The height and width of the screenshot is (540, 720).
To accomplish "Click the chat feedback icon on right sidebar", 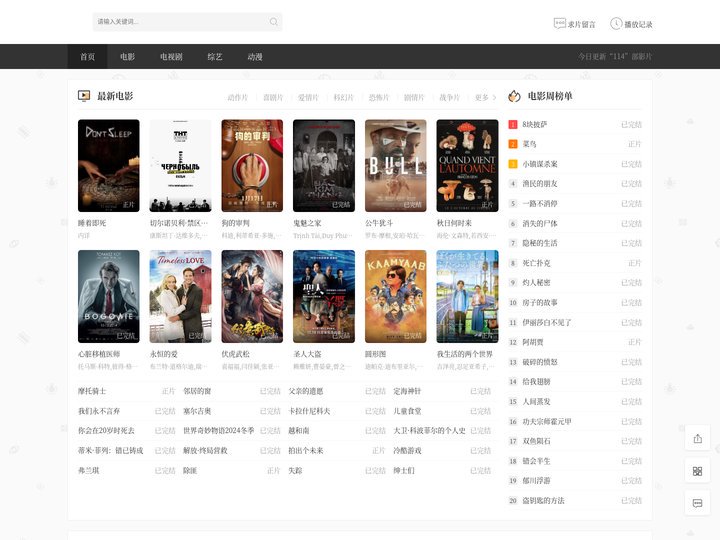I will (x=698, y=504).
